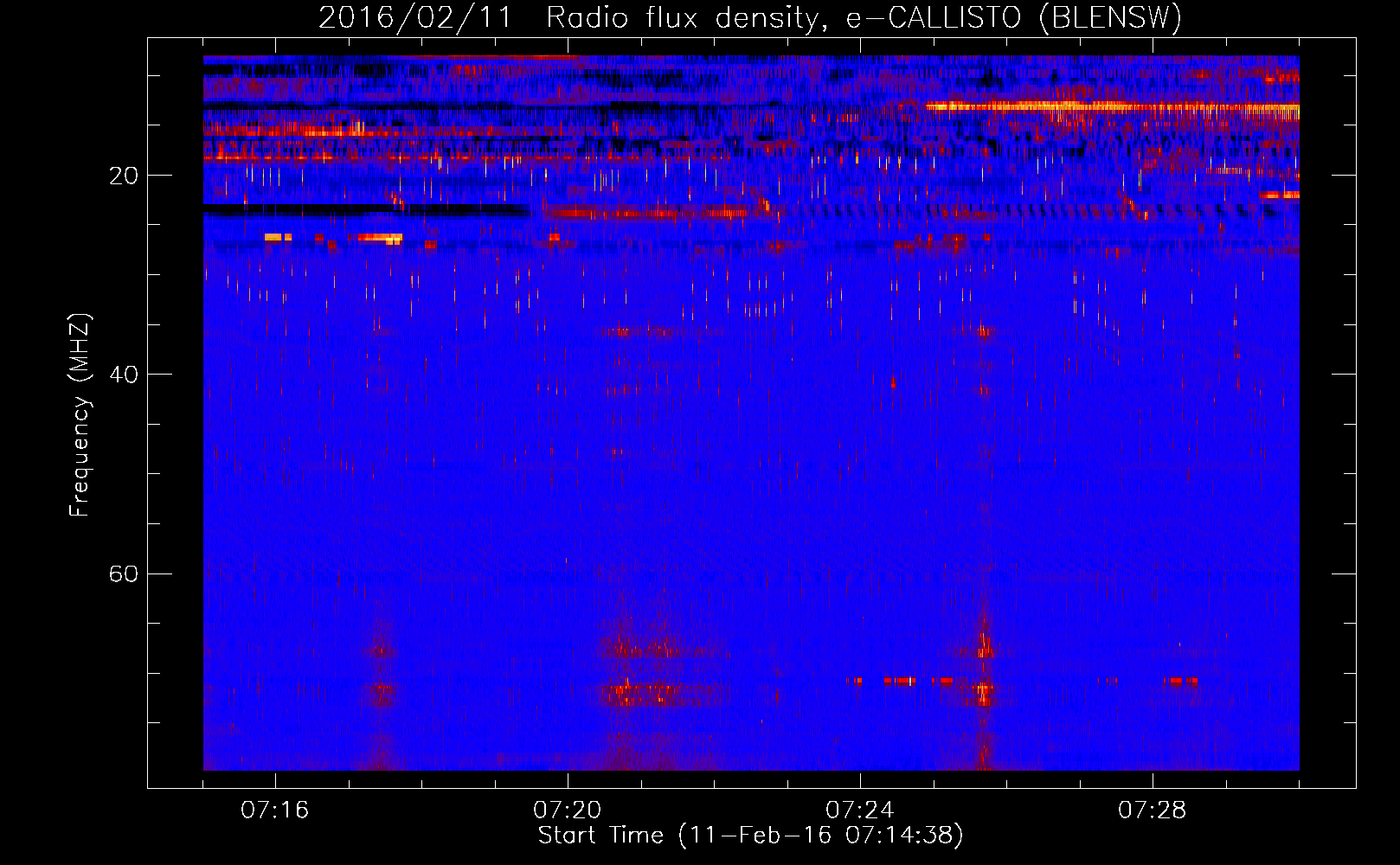Click the plot title '2016/02/11 Radio flux density, e-CALLISTO (BLENSW)'
Viewport: 1400px width, 865px height.
coord(750,17)
